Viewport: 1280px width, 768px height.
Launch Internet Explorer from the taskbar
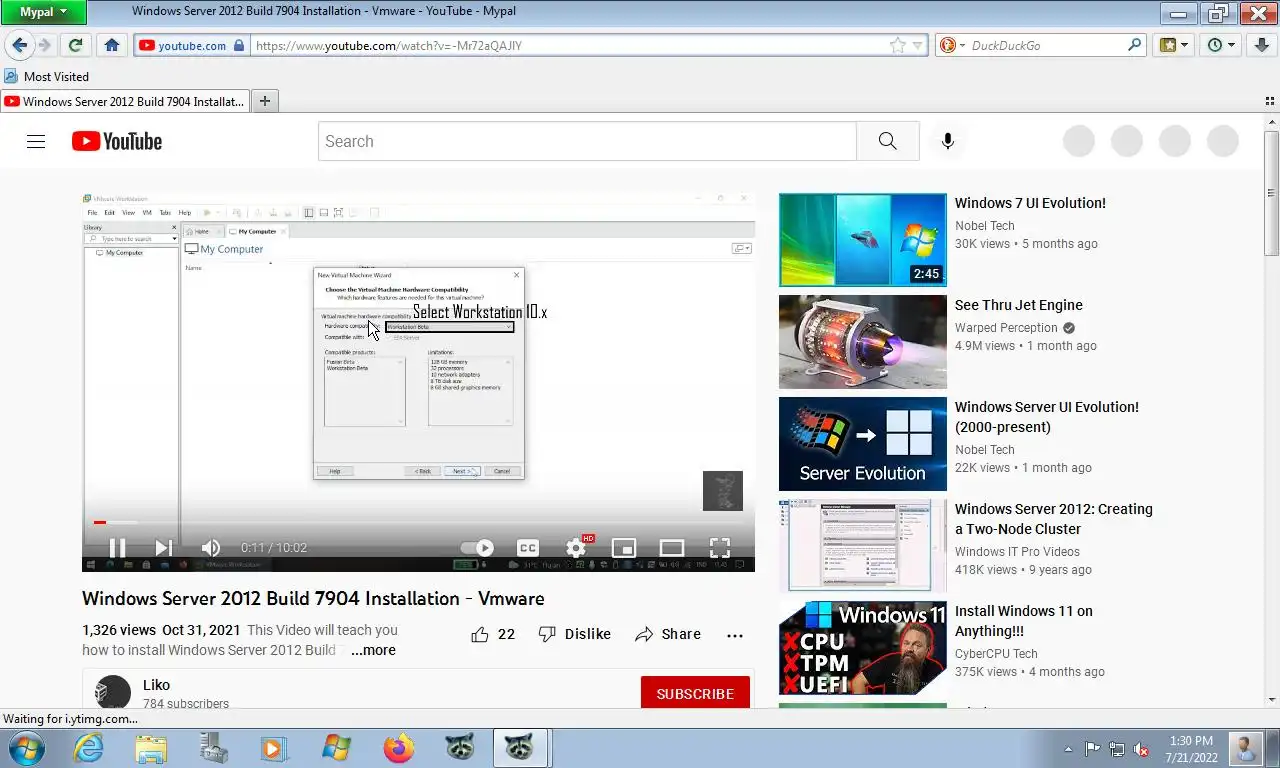89,748
